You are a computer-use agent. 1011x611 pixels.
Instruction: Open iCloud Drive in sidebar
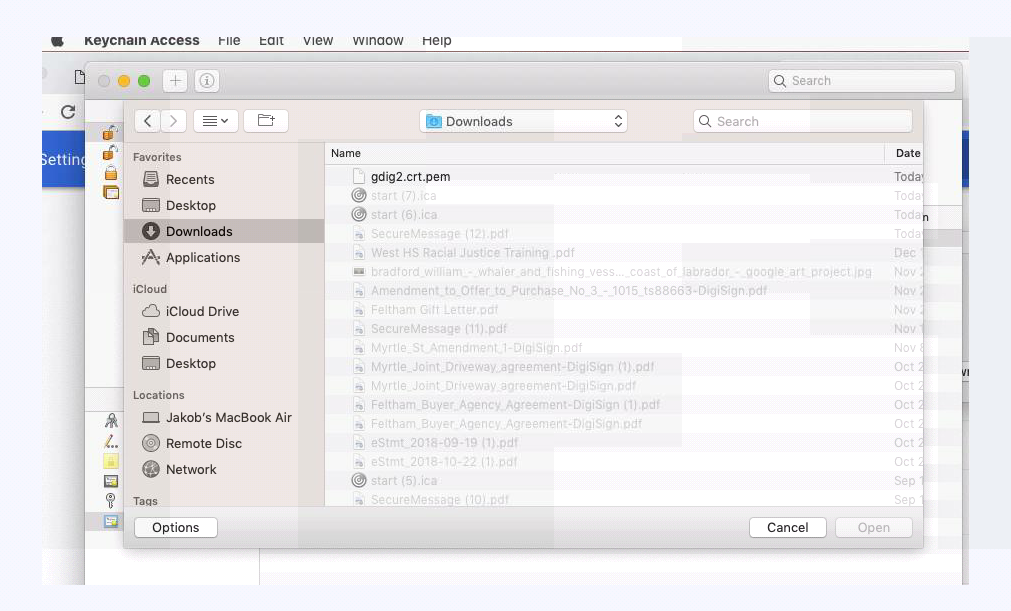point(202,311)
